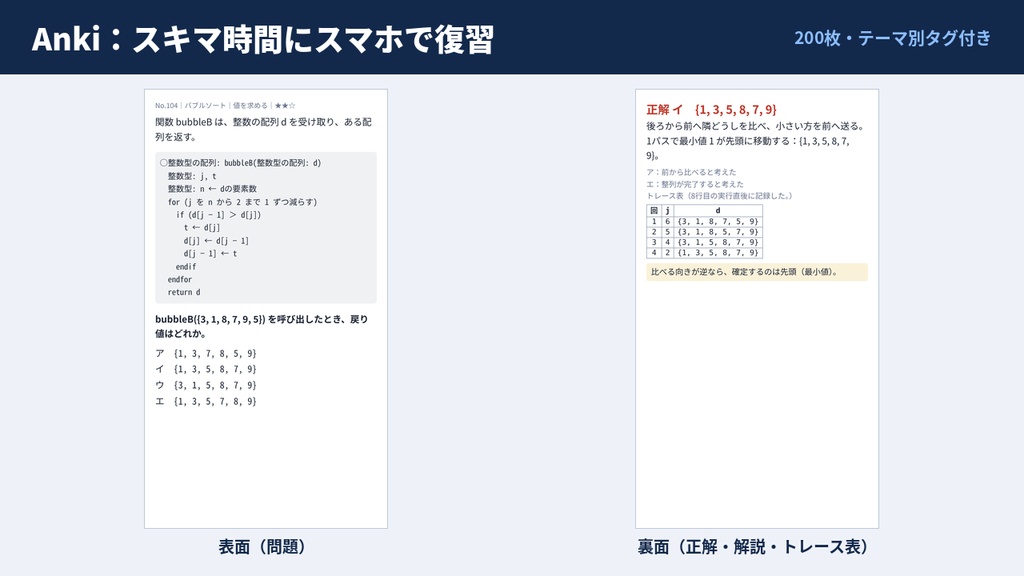Click the j value "6" in trace table
This screenshot has width=1024, height=576.
point(667,221)
